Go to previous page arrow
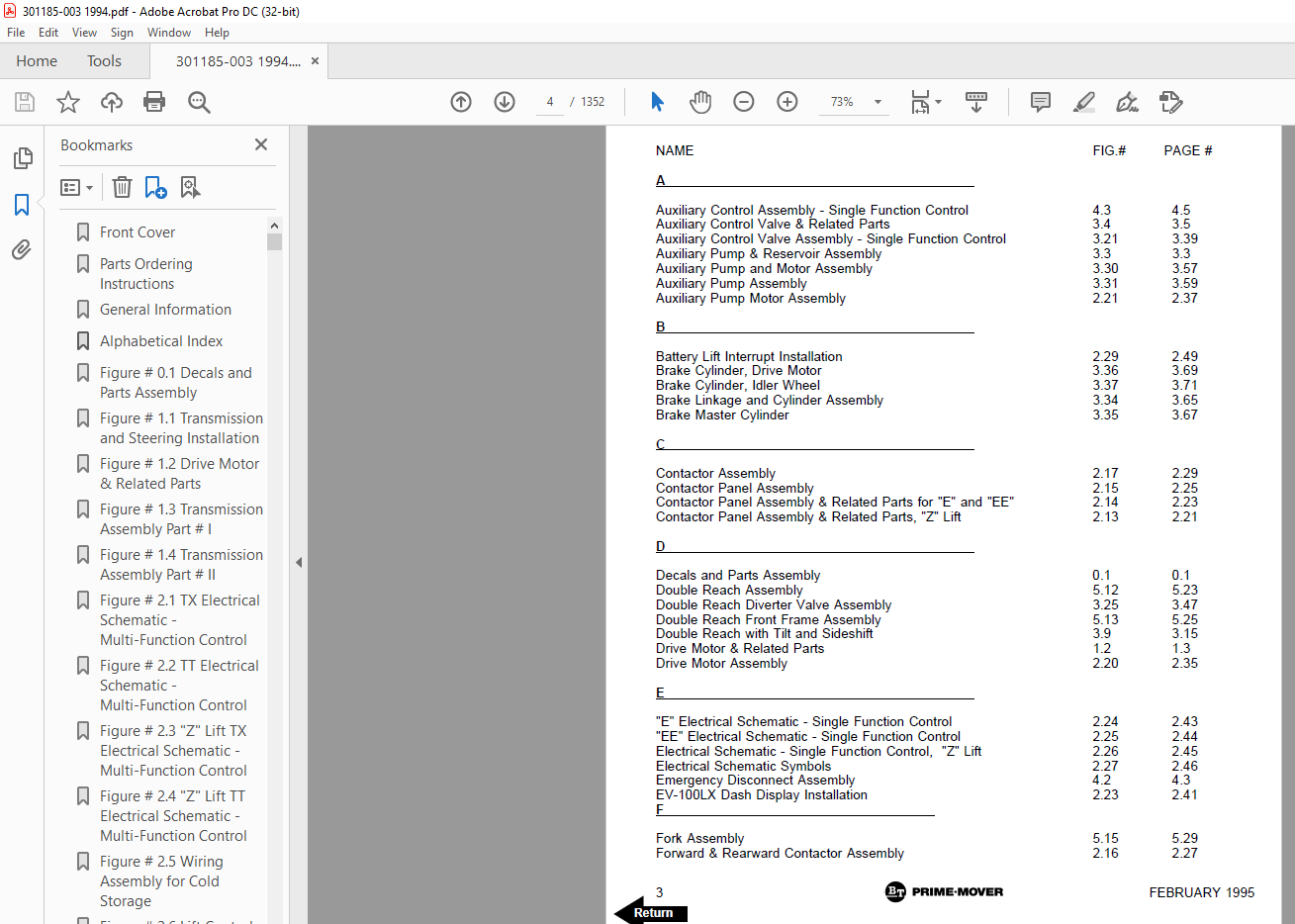1295x924 pixels. tap(461, 102)
